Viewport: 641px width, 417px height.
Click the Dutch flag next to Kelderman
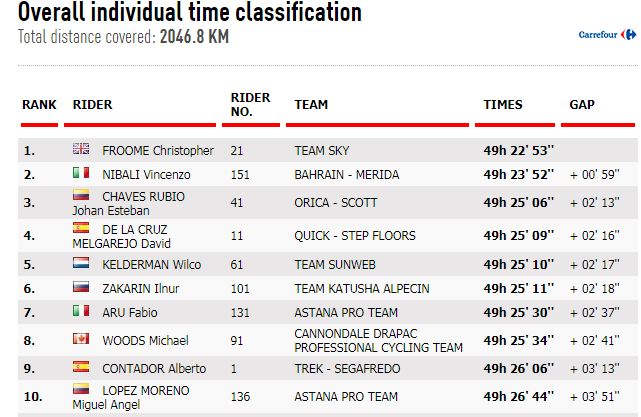pos(81,262)
